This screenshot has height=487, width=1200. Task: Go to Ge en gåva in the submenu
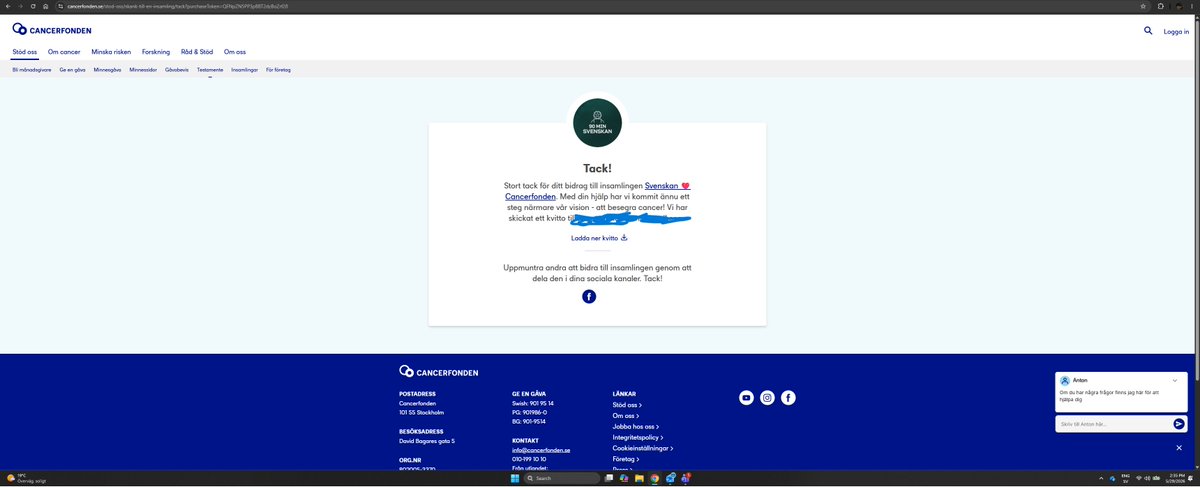[x=73, y=70]
